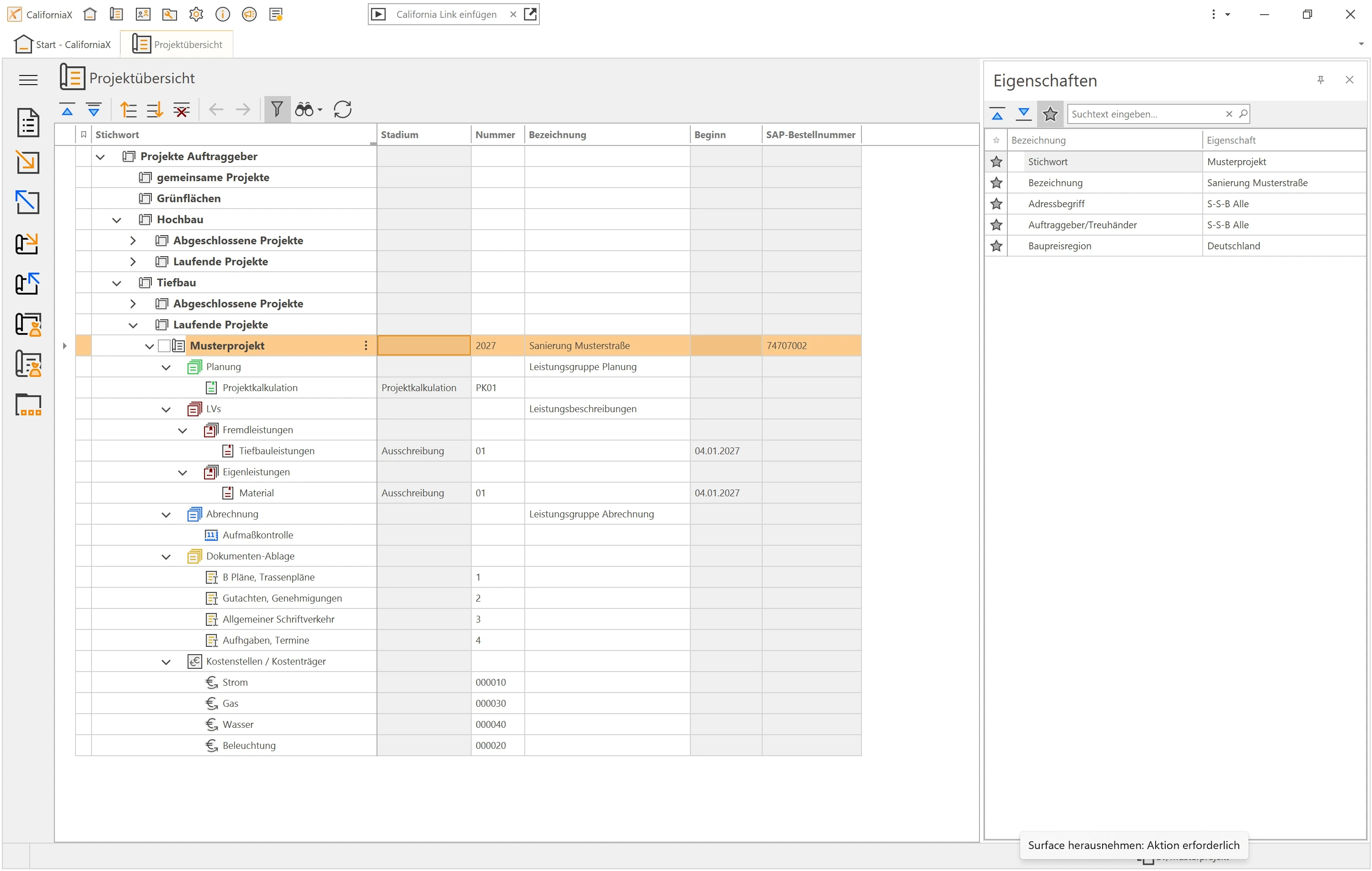
Task: Toggle favorite star for Stichwort property
Action: click(x=996, y=162)
